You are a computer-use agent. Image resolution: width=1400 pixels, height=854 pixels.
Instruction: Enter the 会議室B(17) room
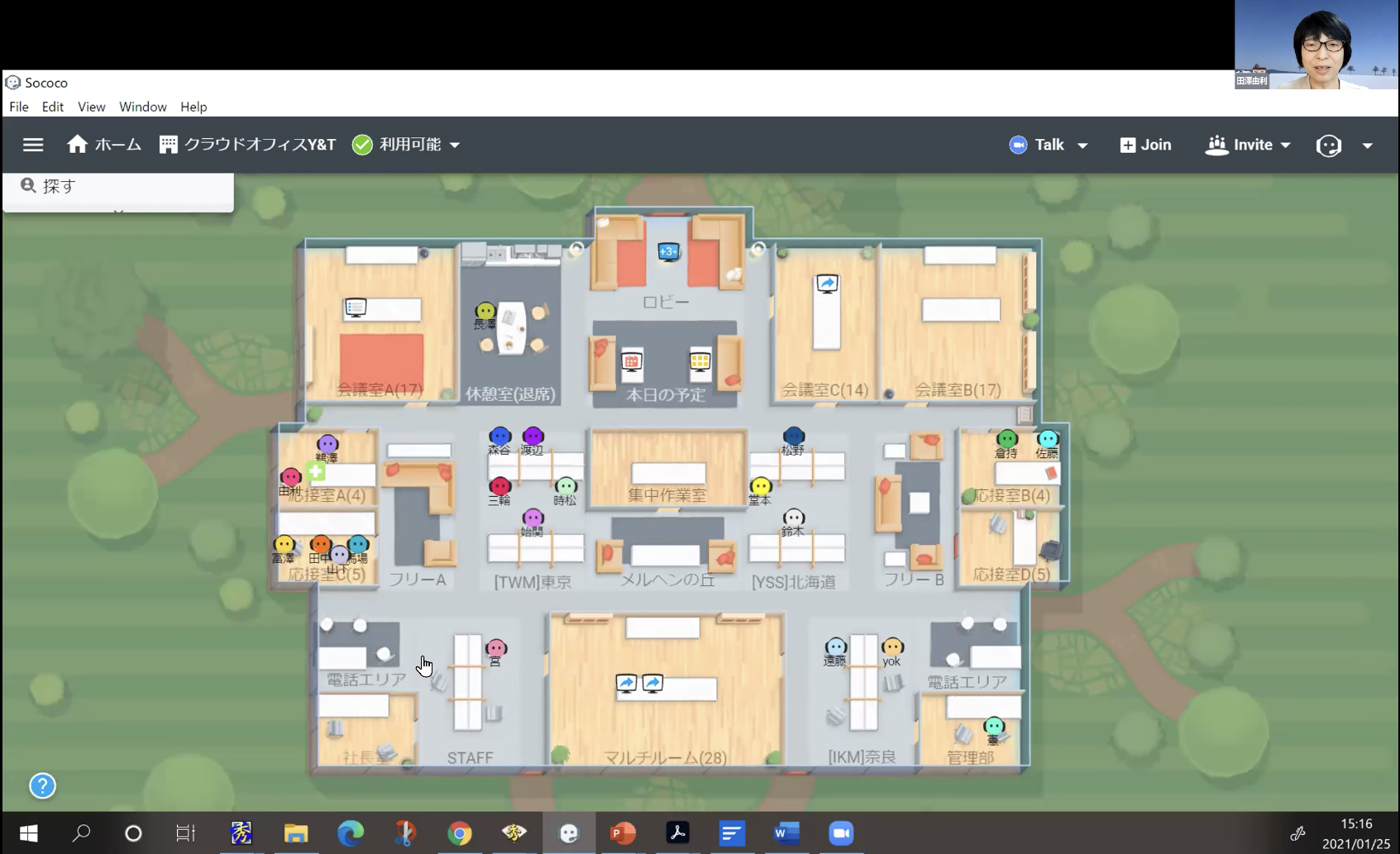pos(958,322)
